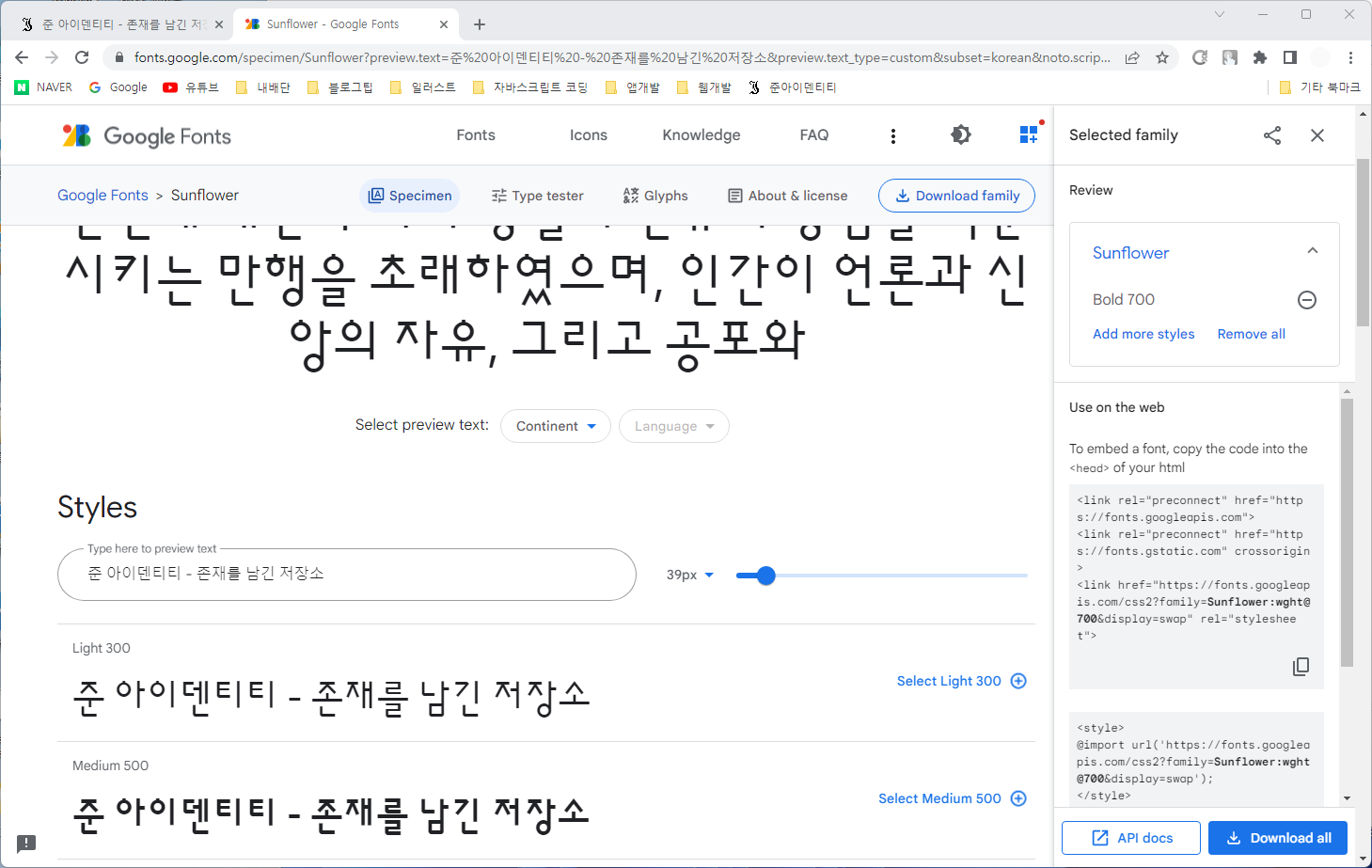
Task: Open the Fonts navigation item
Action: click(x=476, y=135)
